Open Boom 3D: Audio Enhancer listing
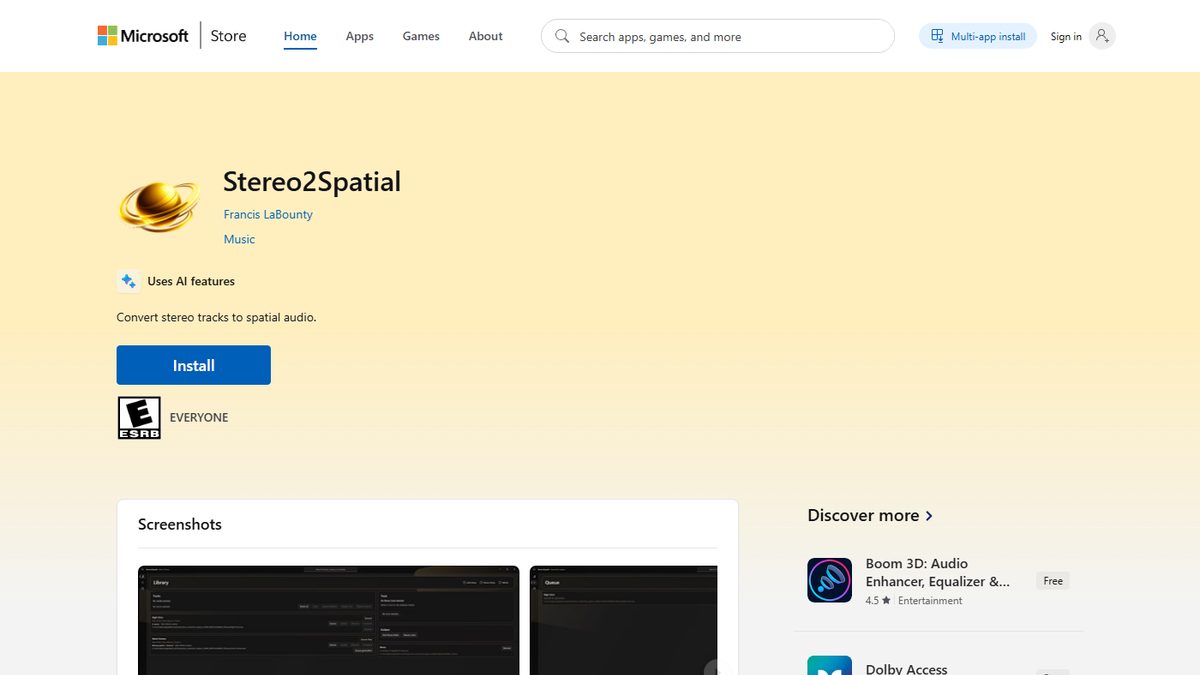The height and width of the screenshot is (675, 1200). [938, 572]
